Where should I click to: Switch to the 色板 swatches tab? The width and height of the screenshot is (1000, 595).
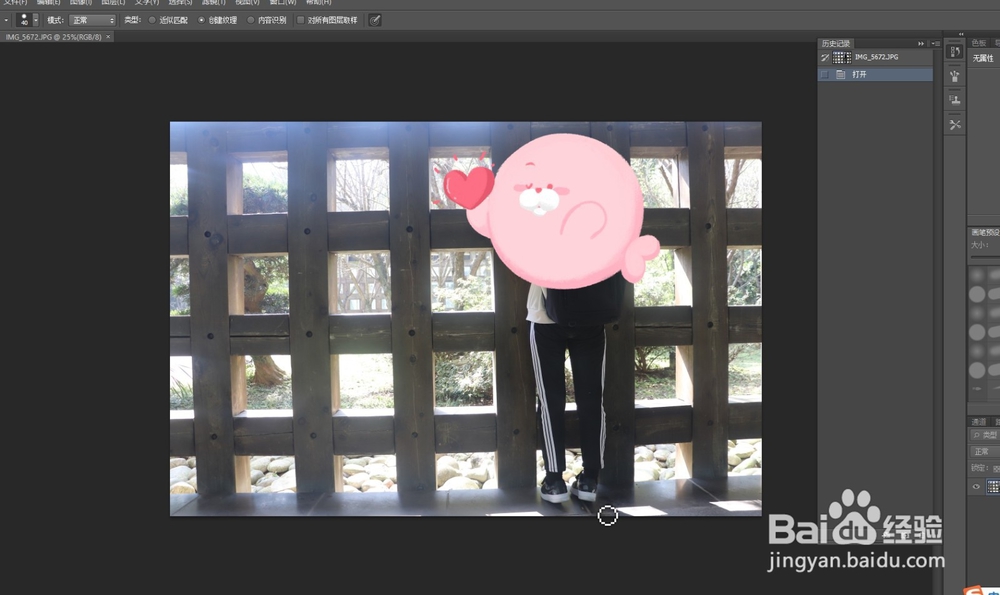[x=979, y=43]
